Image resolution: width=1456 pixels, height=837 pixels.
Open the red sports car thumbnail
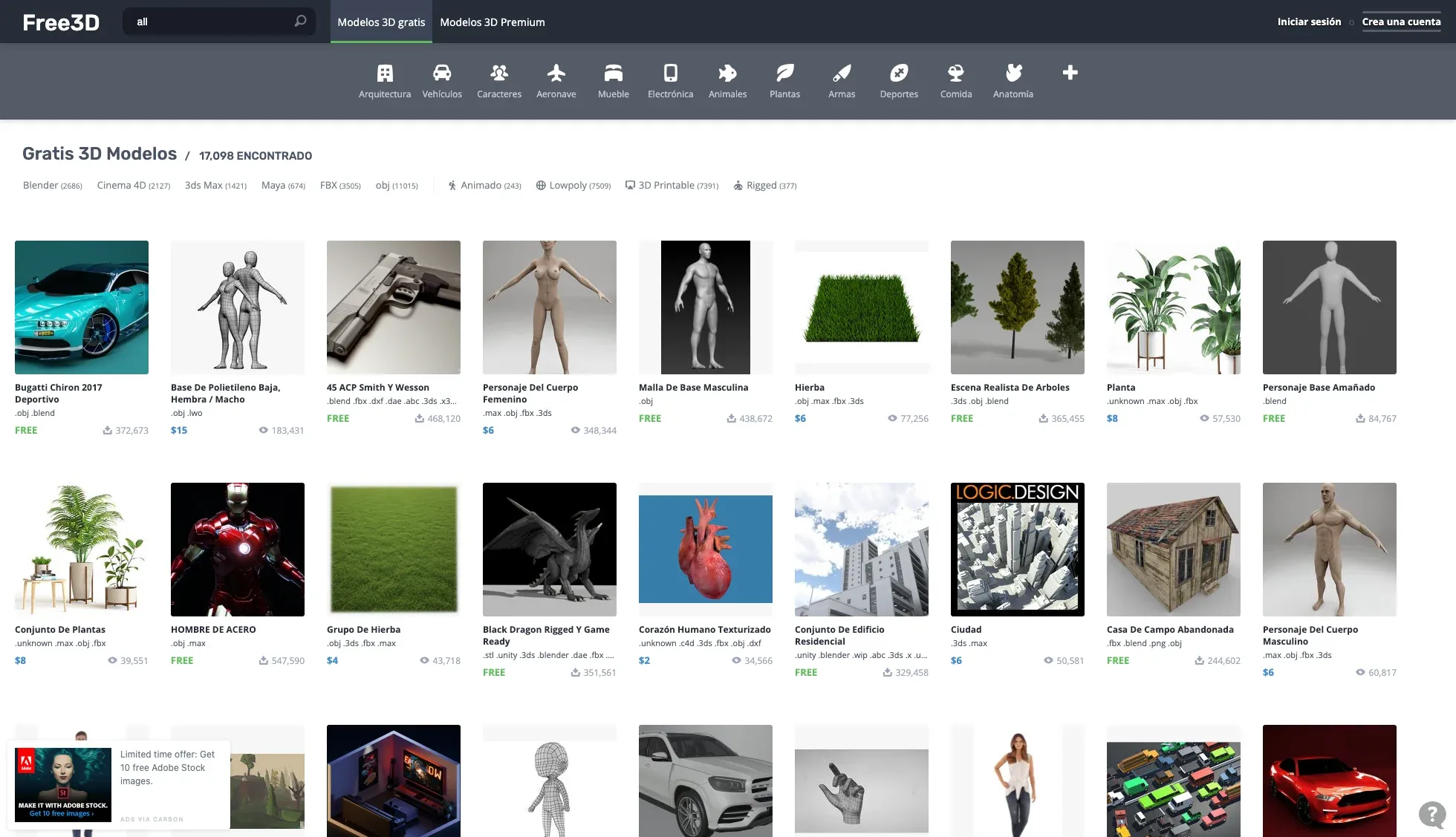tap(1330, 781)
